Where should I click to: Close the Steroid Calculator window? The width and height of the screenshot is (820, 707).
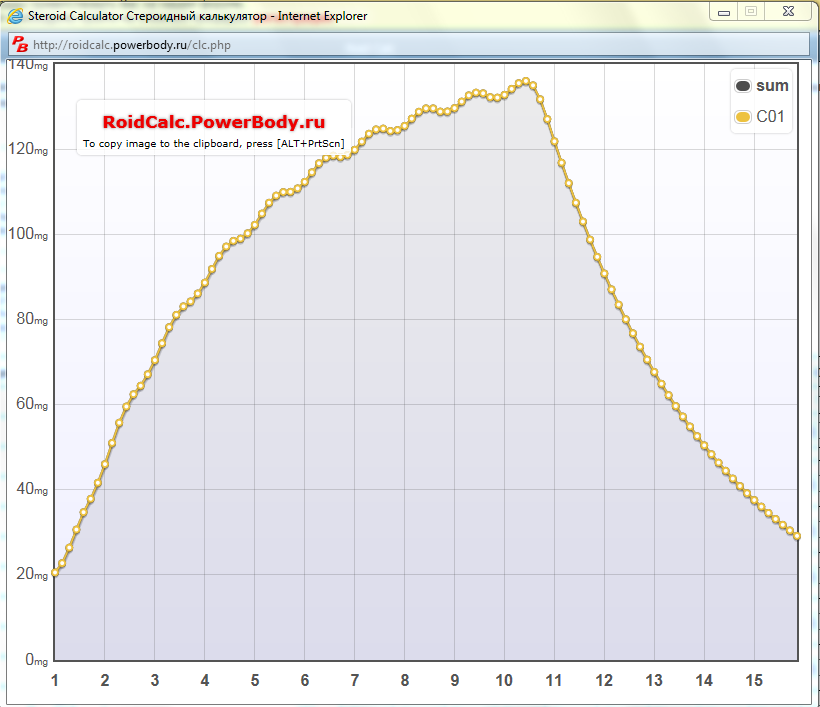pos(789,11)
